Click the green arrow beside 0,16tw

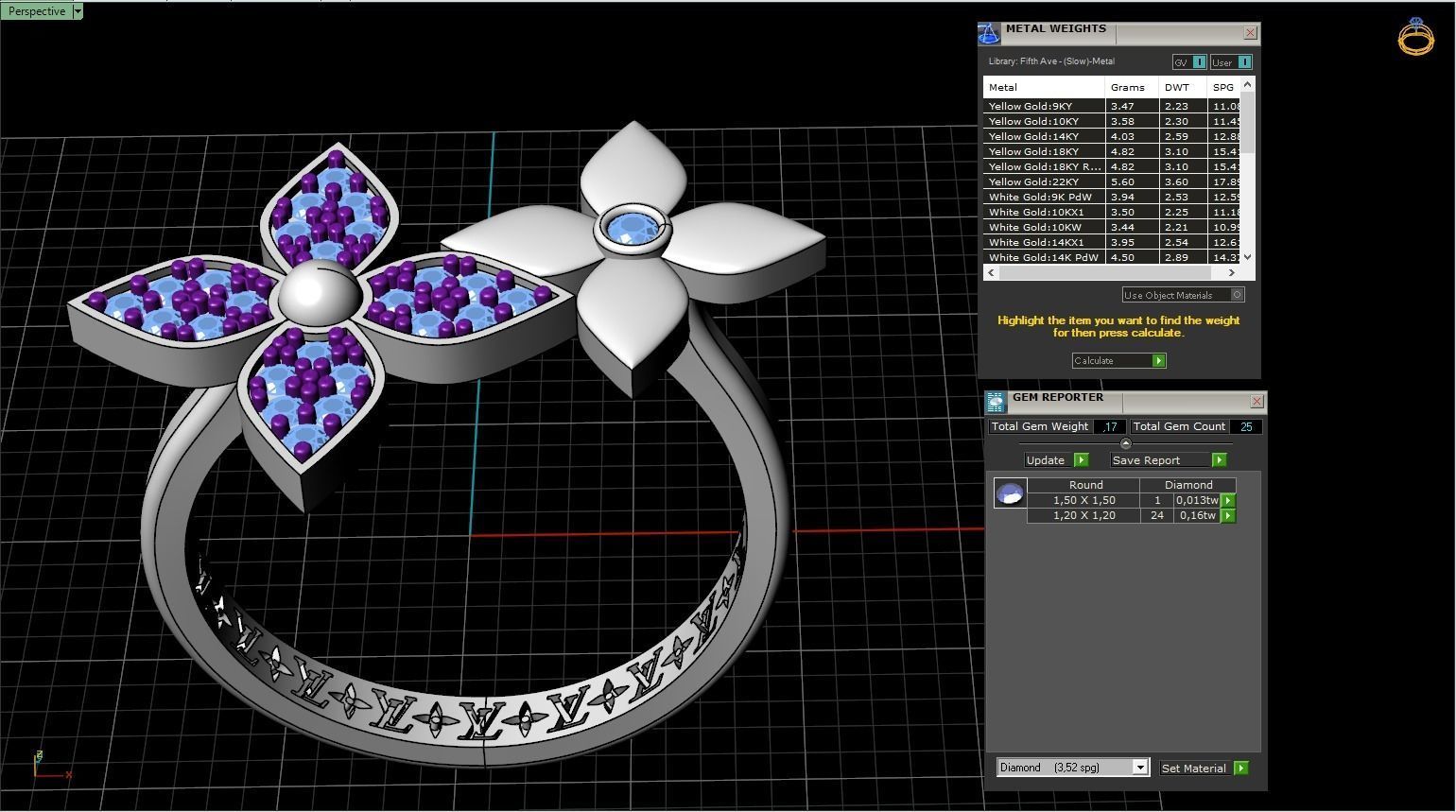tap(1228, 515)
